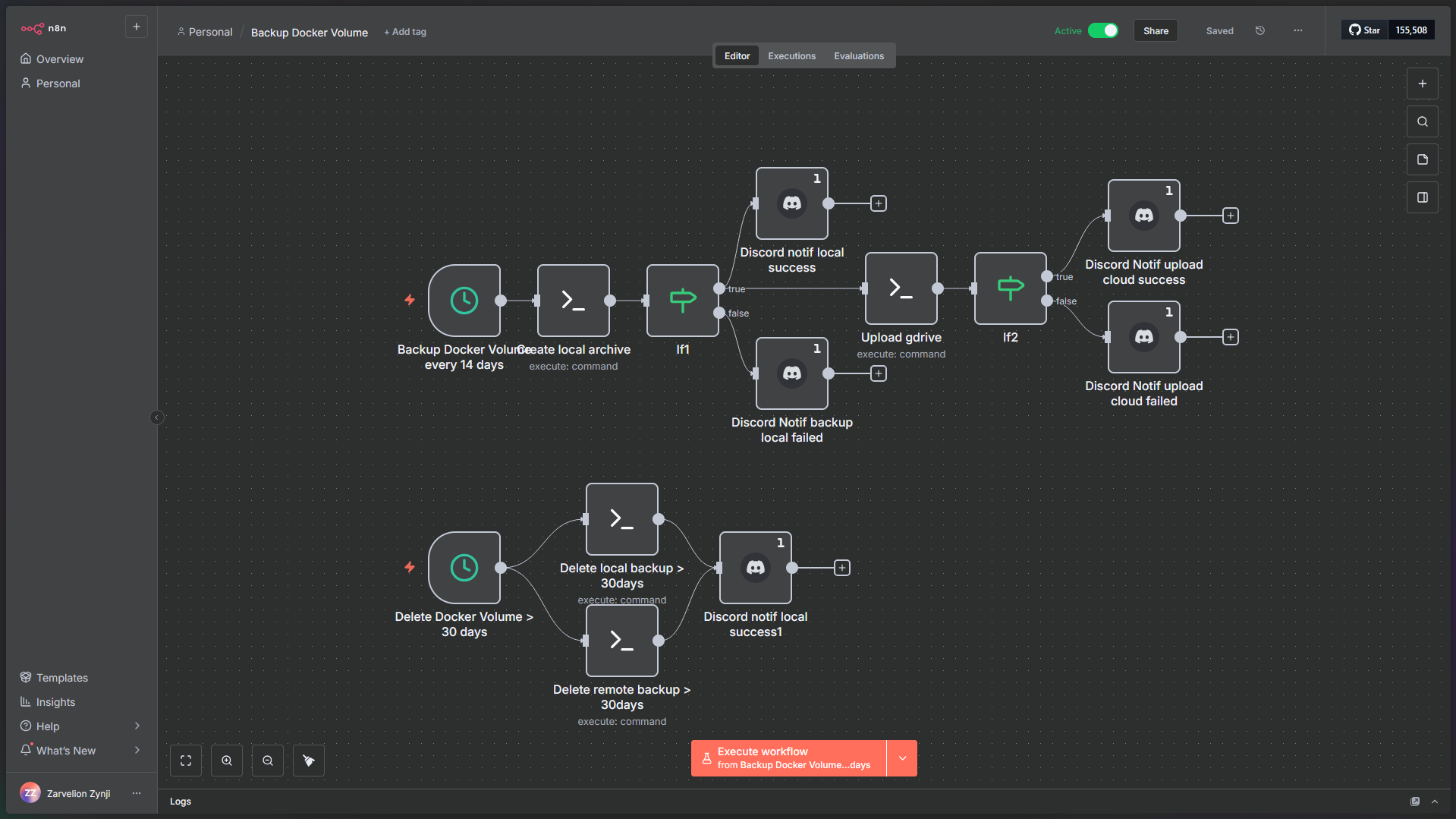Click the Execute workflow button
Screen dimensions: 1456x819
click(x=789, y=758)
